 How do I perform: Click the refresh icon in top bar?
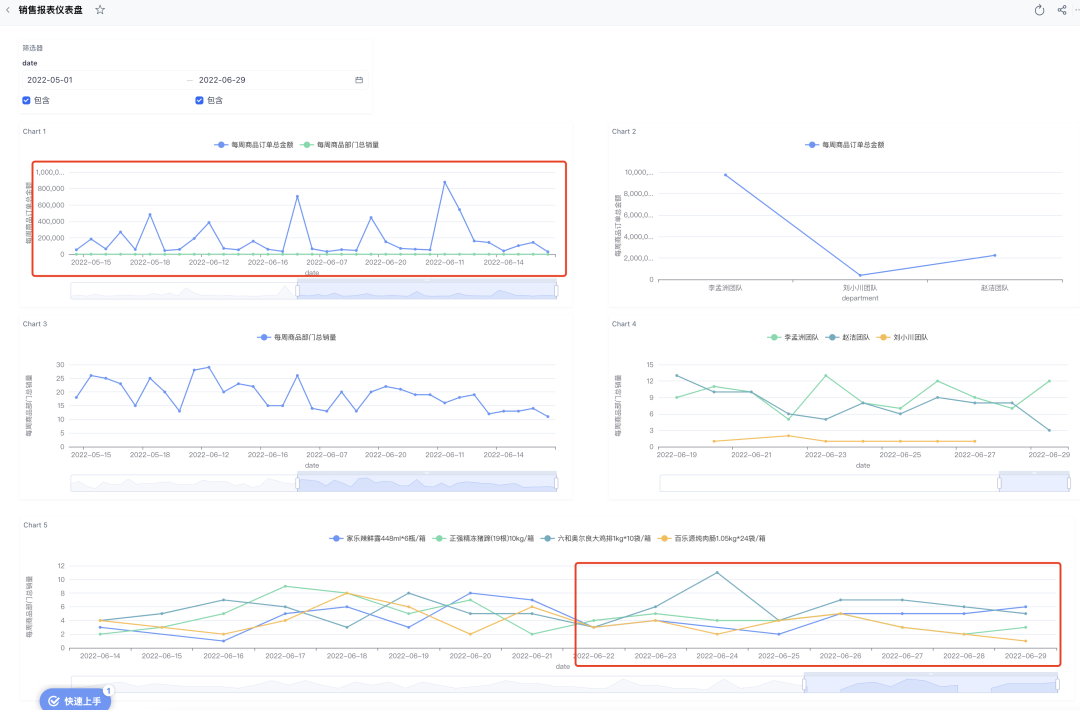coord(1039,10)
